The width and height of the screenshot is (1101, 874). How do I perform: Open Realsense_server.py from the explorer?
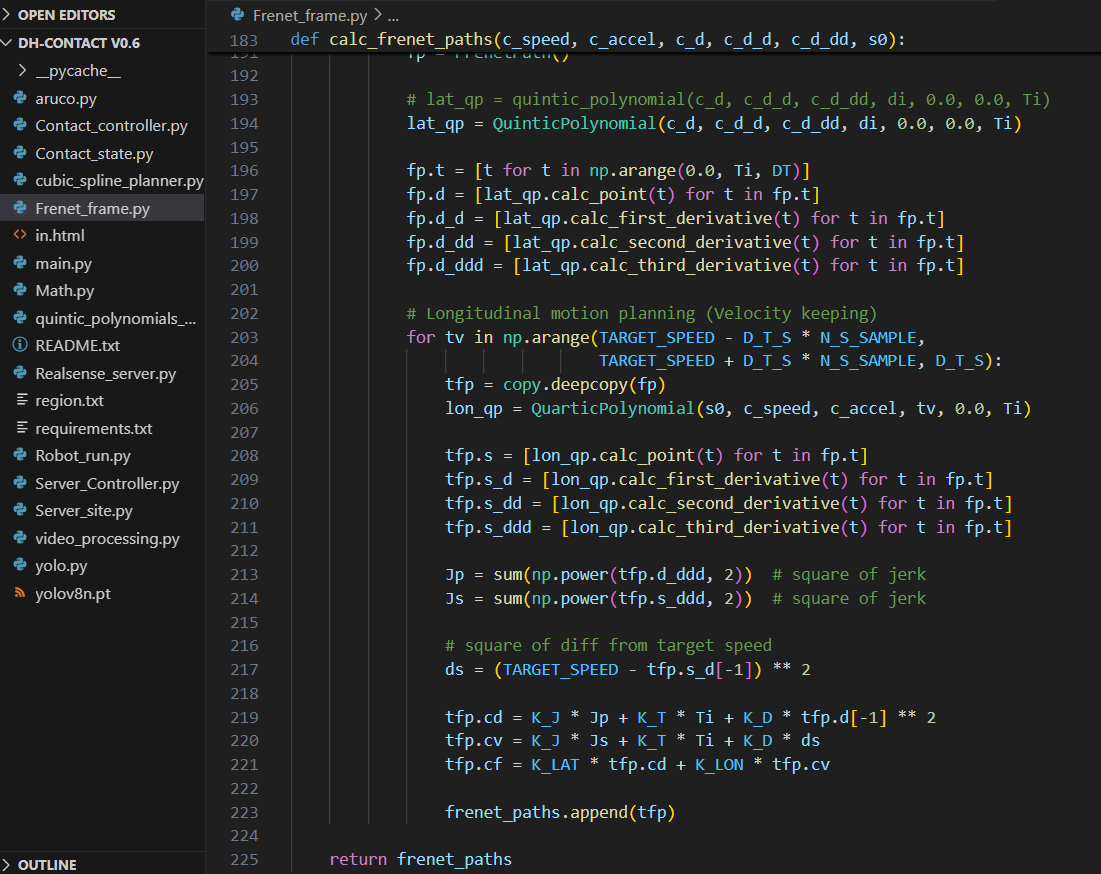pyautogui.click(x=105, y=373)
